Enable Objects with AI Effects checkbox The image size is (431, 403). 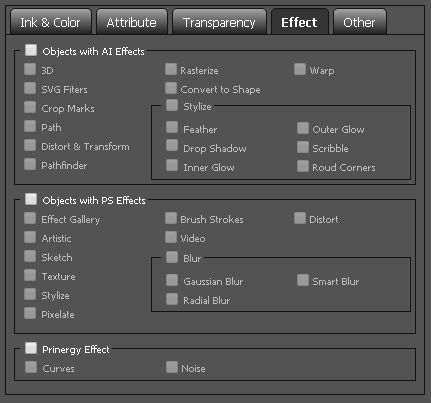[x=31, y=50]
